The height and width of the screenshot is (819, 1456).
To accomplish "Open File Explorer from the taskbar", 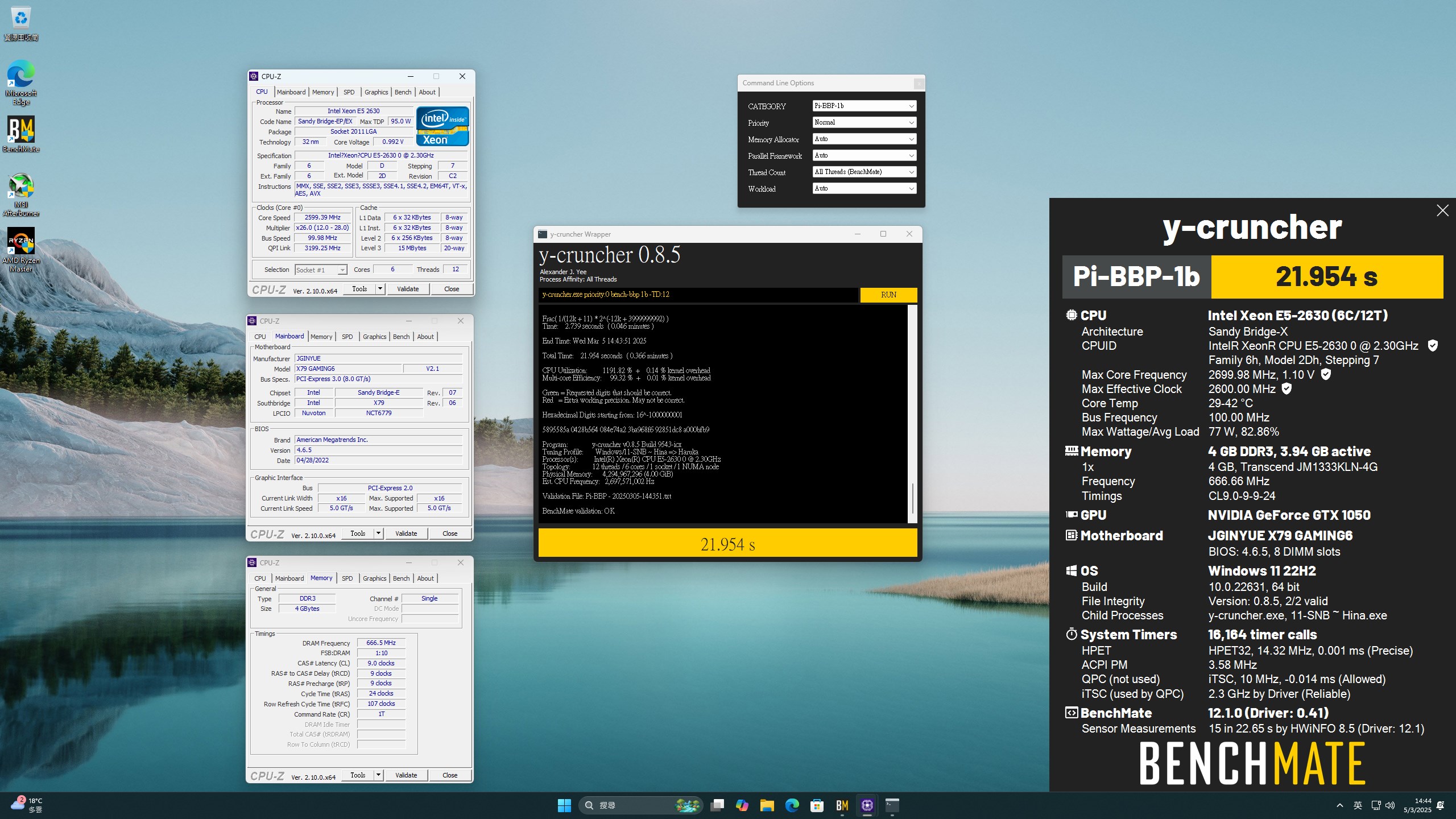I will (x=767, y=805).
